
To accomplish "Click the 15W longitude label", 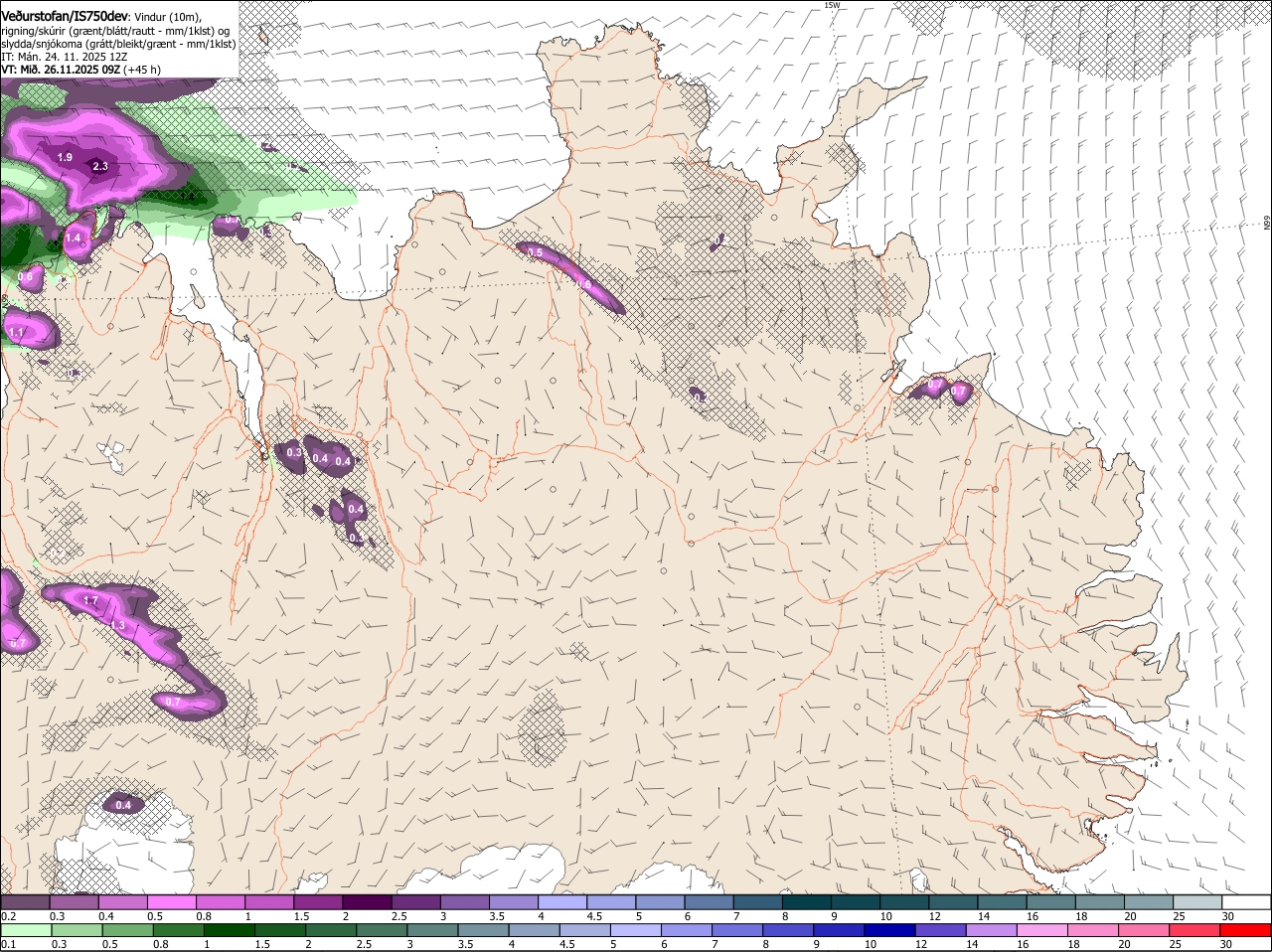I will click(x=832, y=5).
